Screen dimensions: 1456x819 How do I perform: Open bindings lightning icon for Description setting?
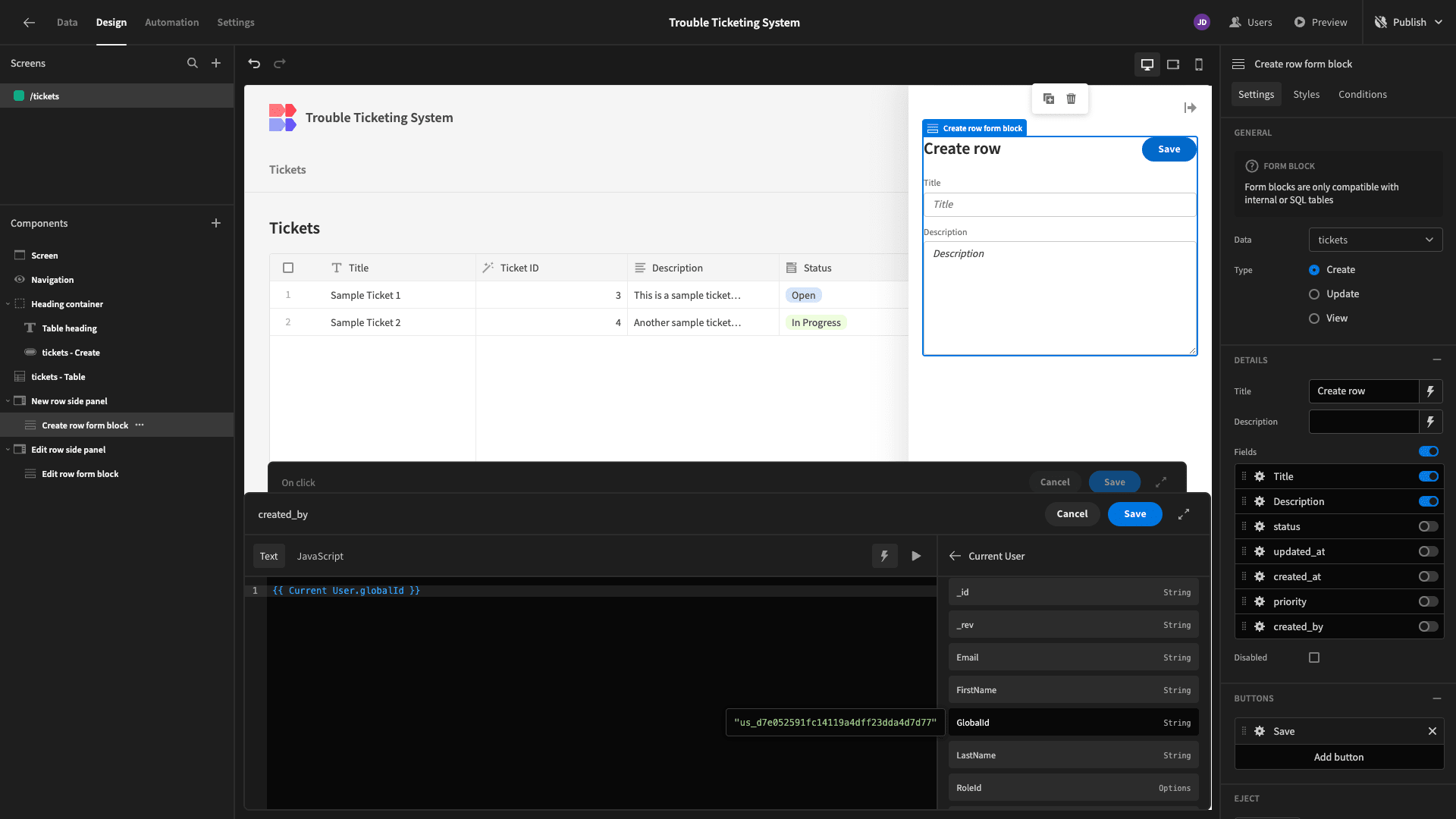pyautogui.click(x=1430, y=422)
